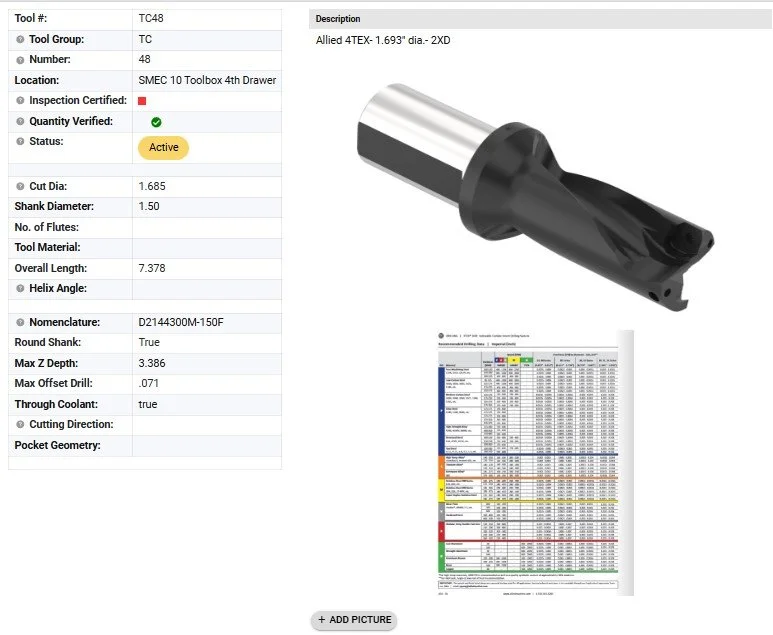
Task: Click Max Z Depth value 3.386
Action: coord(152,363)
